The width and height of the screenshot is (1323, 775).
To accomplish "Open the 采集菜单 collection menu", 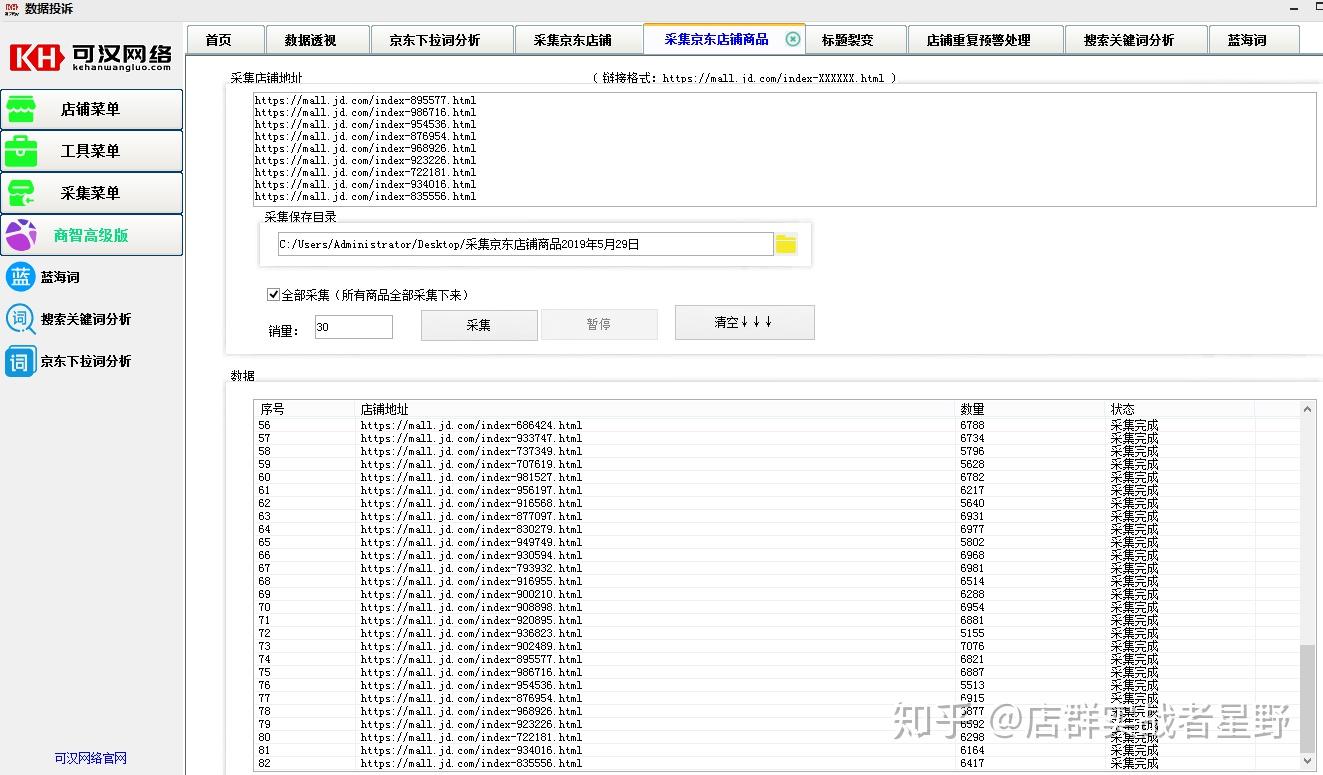I will pos(91,193).
